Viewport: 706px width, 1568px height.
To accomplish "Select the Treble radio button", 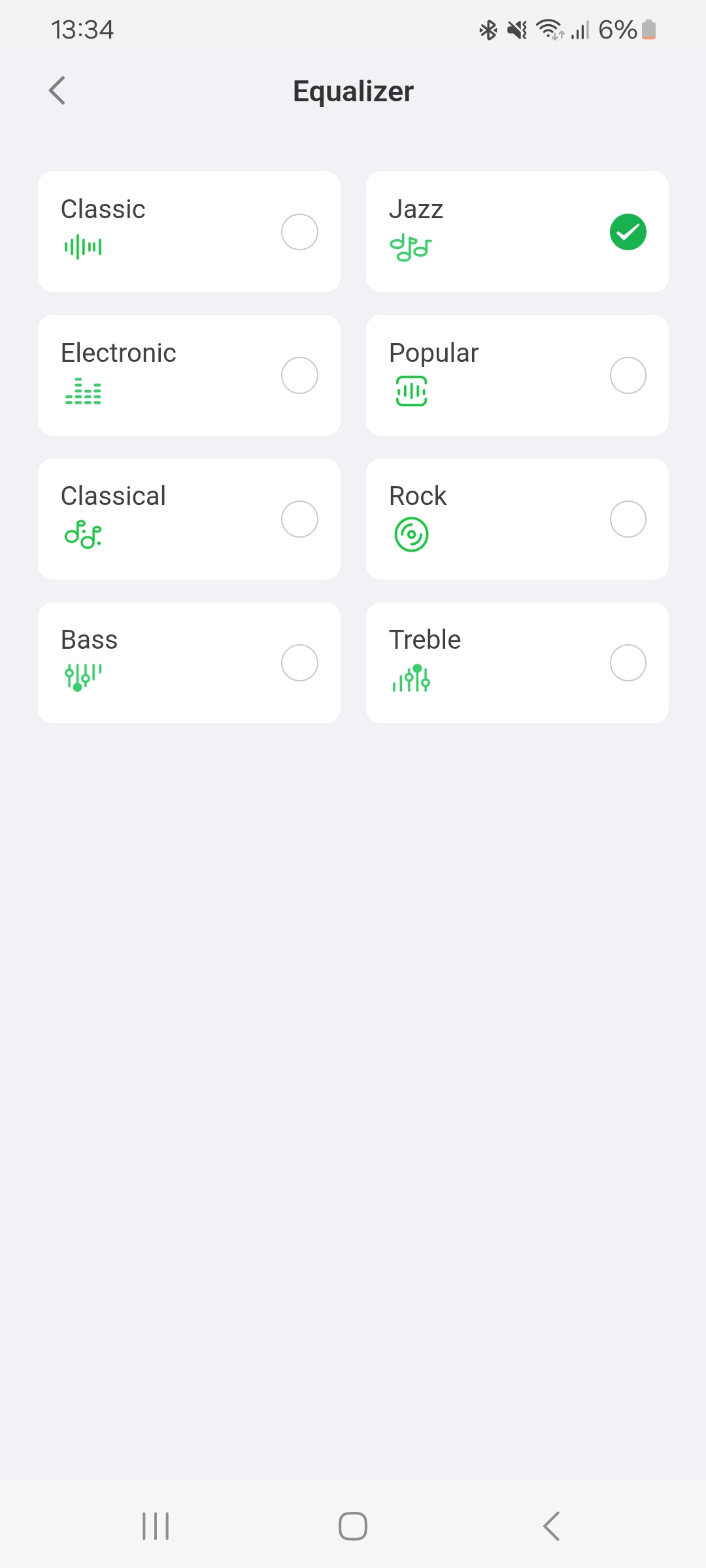I will click(628, 663).
